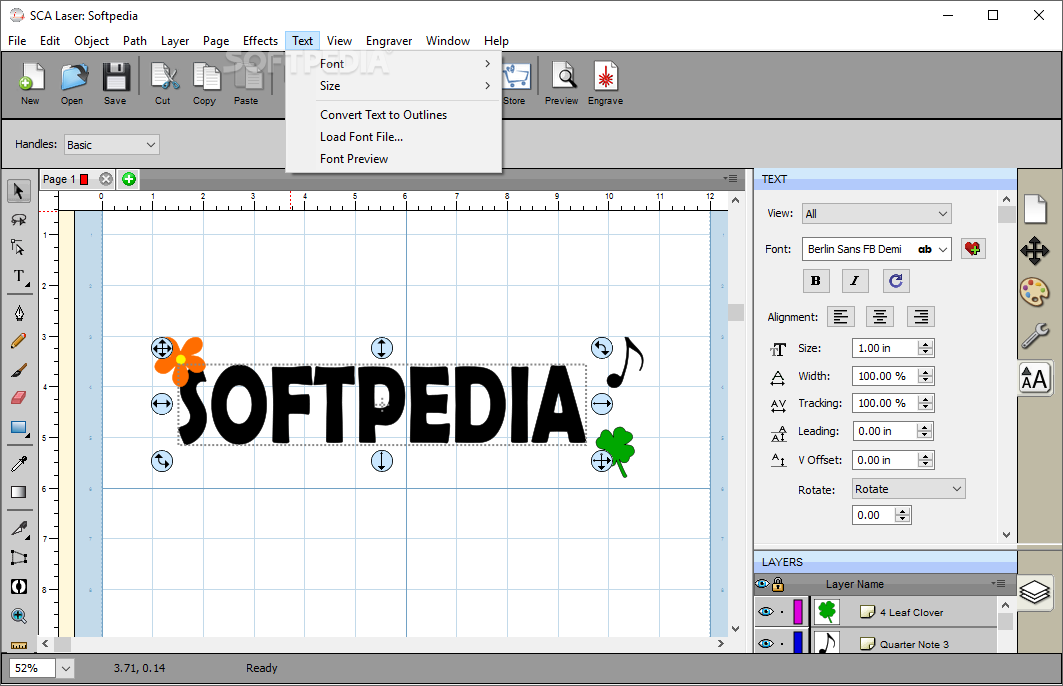Open the wrench settings side panel
Viewport: 1063px width, 686px height.
[1035, 335]
